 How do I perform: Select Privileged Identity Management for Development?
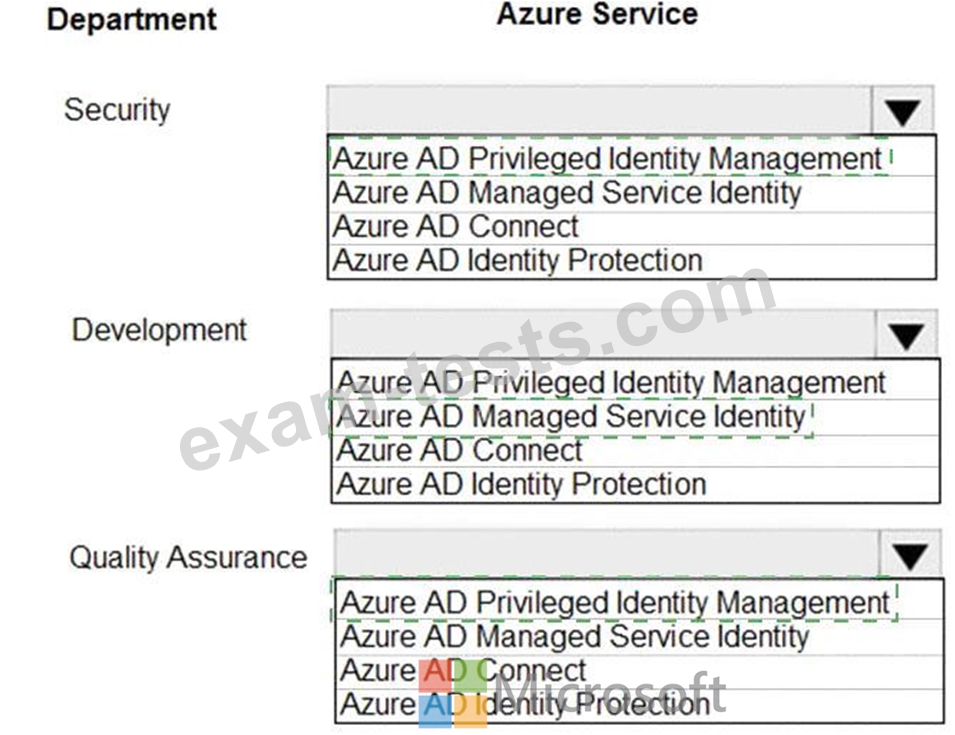pyautogui.click(x=635, y=382)
